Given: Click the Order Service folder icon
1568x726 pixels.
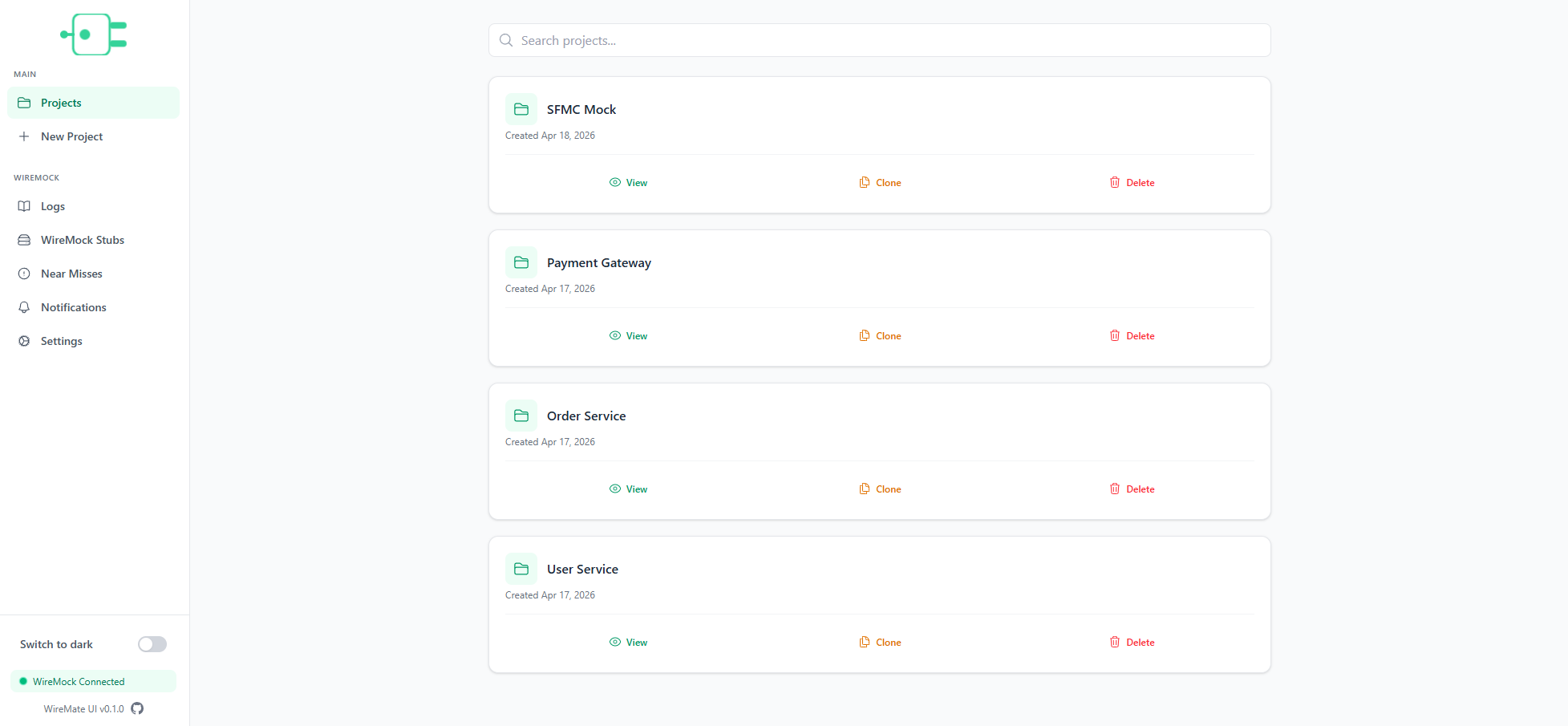Looking at the screenshot, I should 521,416.
